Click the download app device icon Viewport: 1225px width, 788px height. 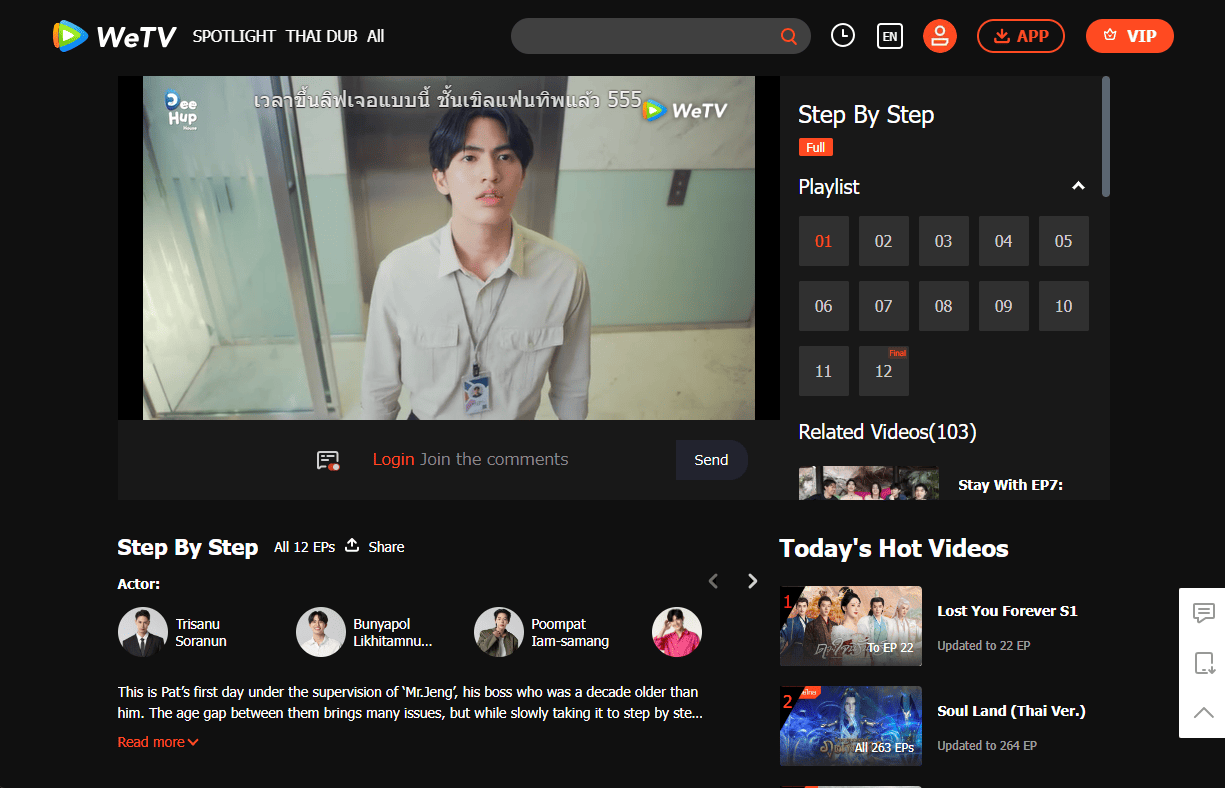click(x=1204, y=663)
